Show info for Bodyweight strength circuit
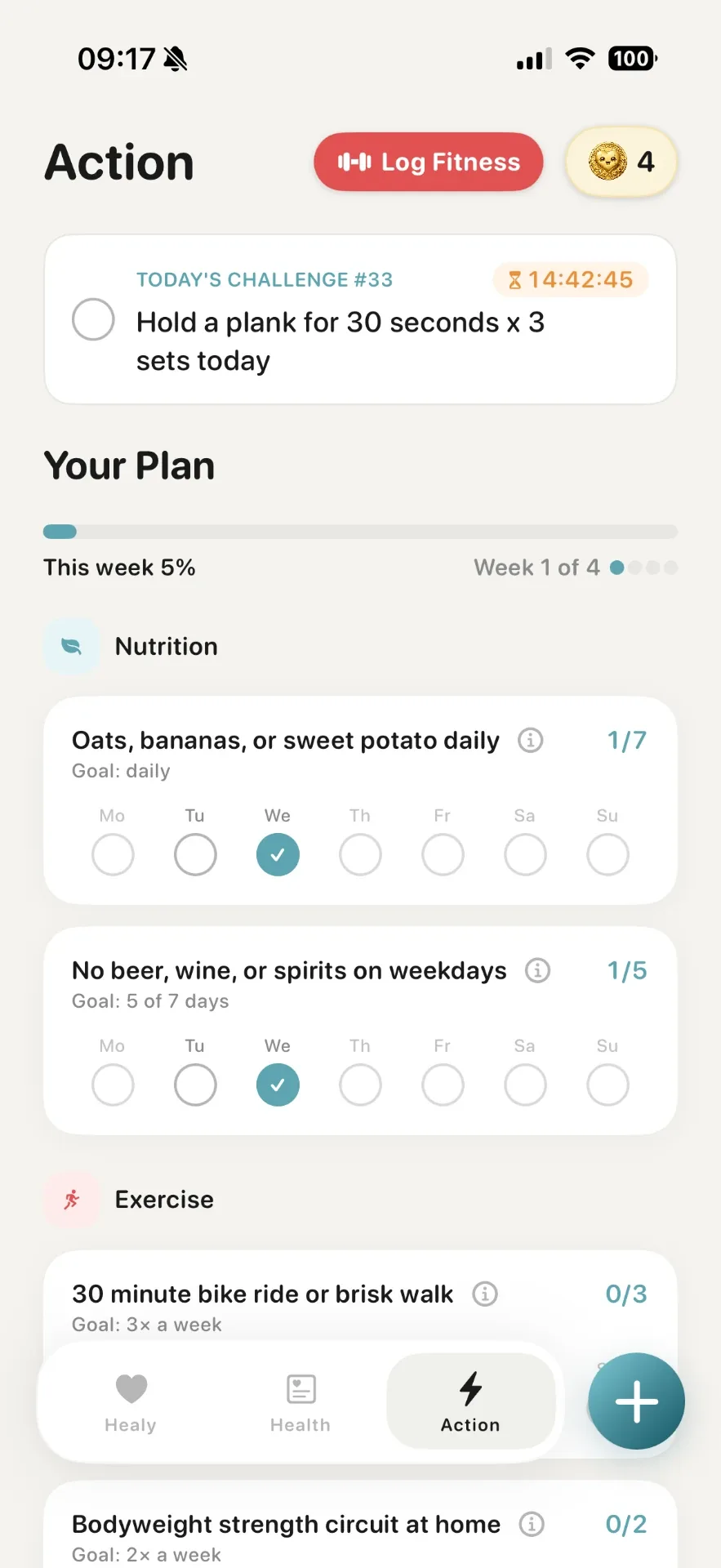The width and height of the screenshot is (721, 1568). tap(532, 1524)
